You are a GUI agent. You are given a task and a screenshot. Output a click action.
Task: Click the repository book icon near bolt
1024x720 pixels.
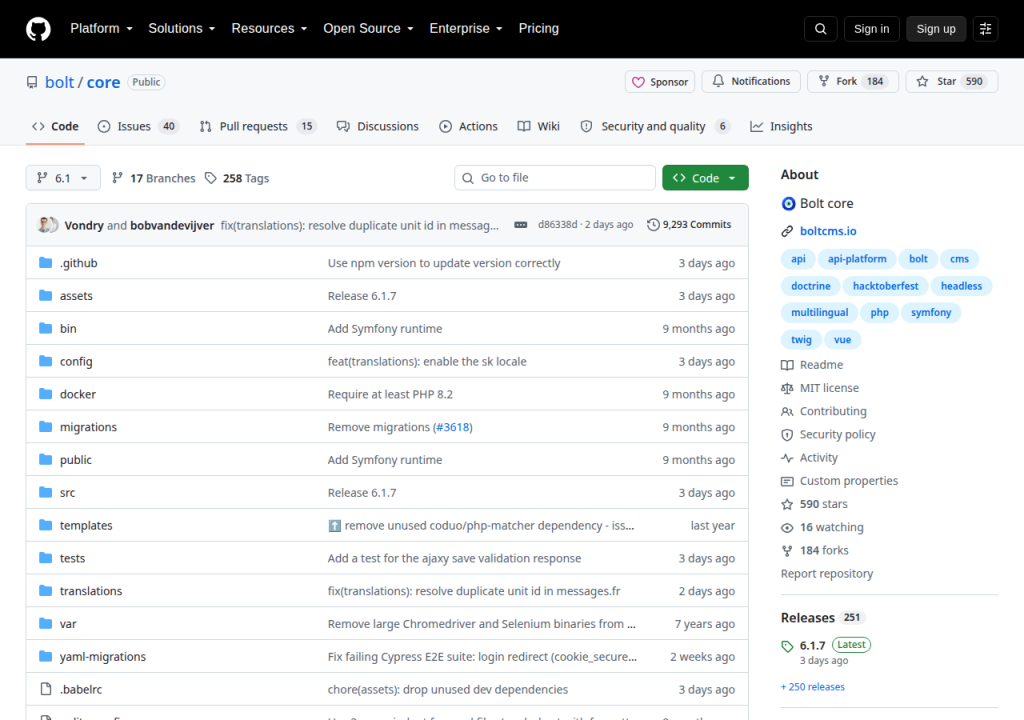32,82
